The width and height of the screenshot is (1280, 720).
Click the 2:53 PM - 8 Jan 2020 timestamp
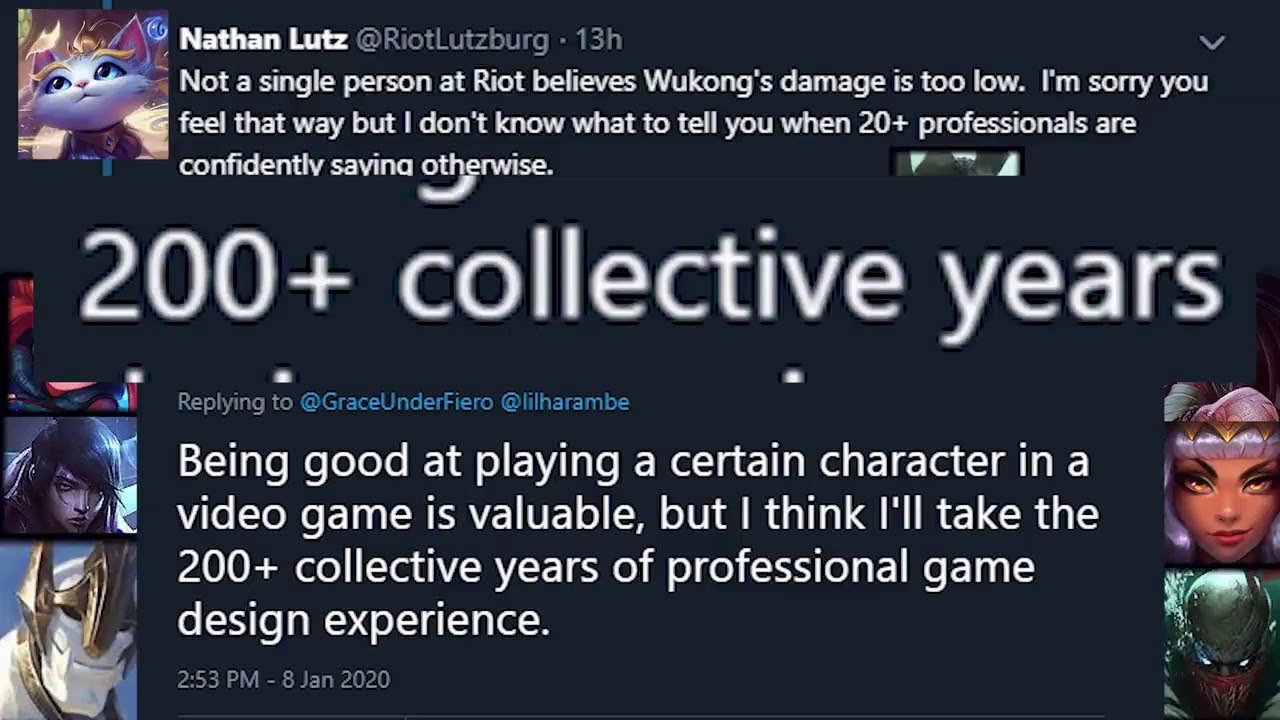(283, 679)
